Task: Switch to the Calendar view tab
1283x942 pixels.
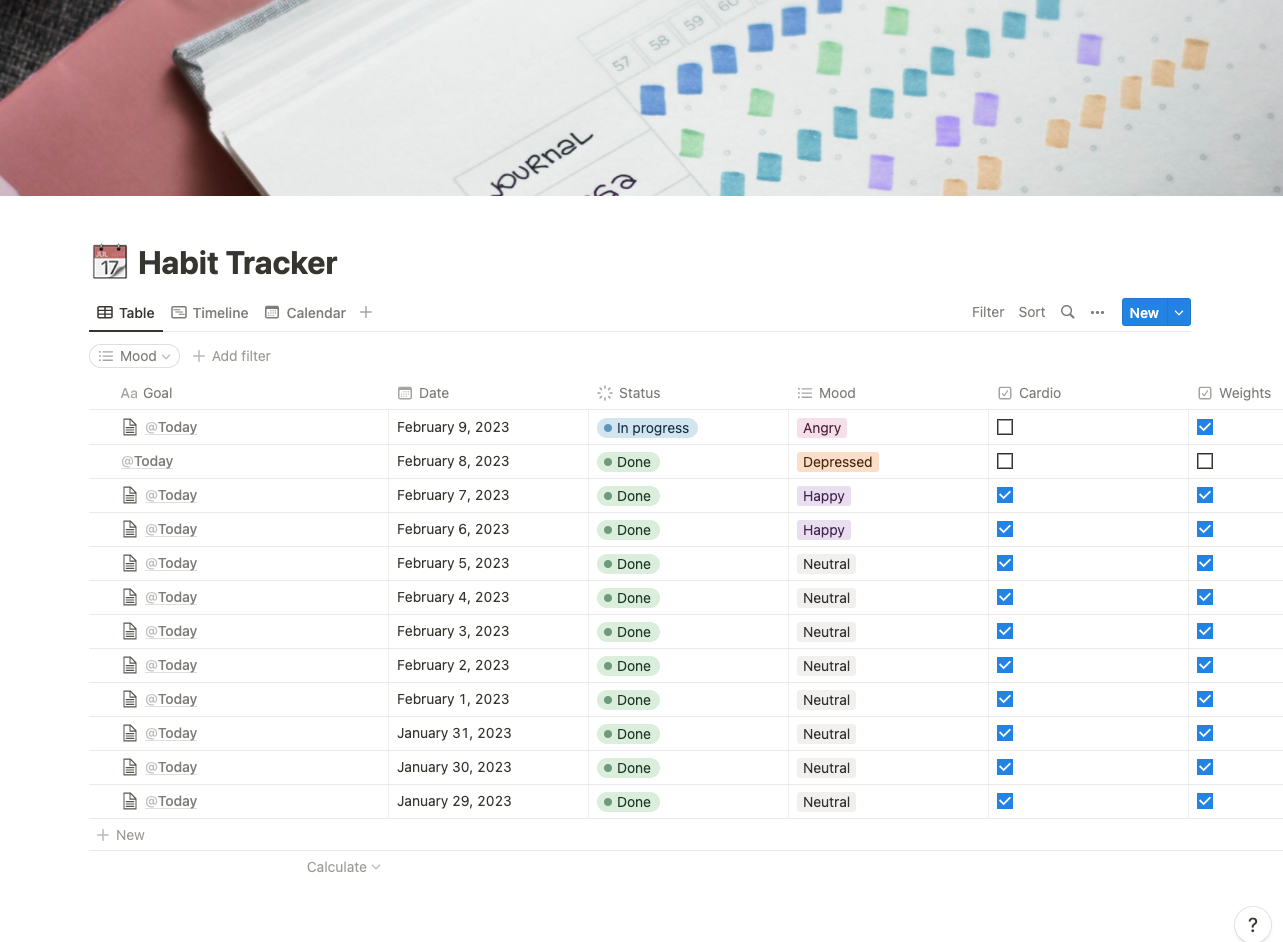Action: point(306,312)
